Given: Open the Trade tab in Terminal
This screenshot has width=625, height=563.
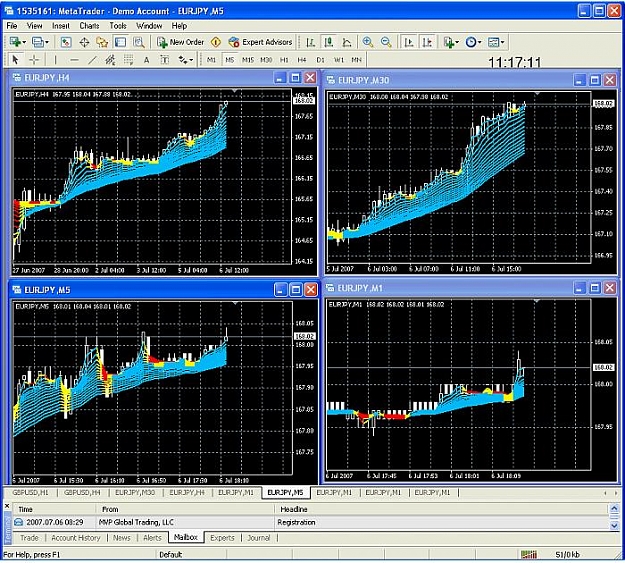Looking at the screenshot, I should tap(29, 538).
